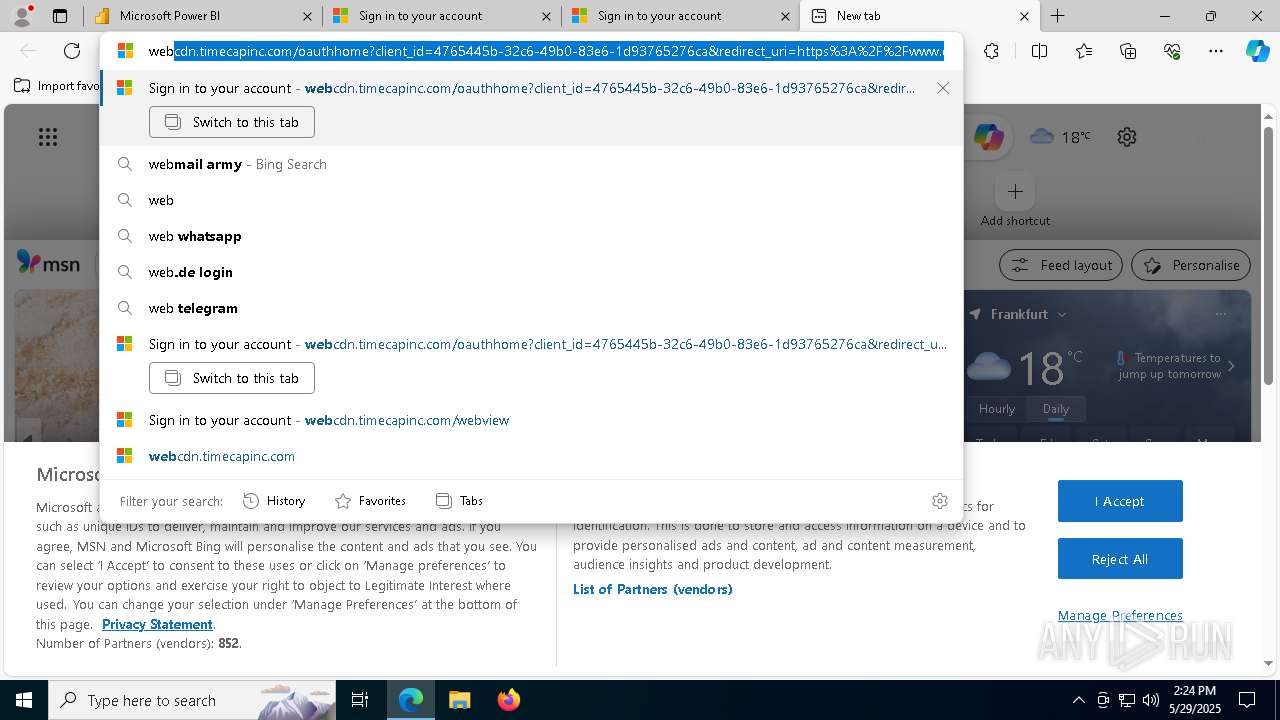Open Favorites star toolbar icon
Image resolution: width=1280 pixels, height=720 pixels.
(x=1084, y=51)
